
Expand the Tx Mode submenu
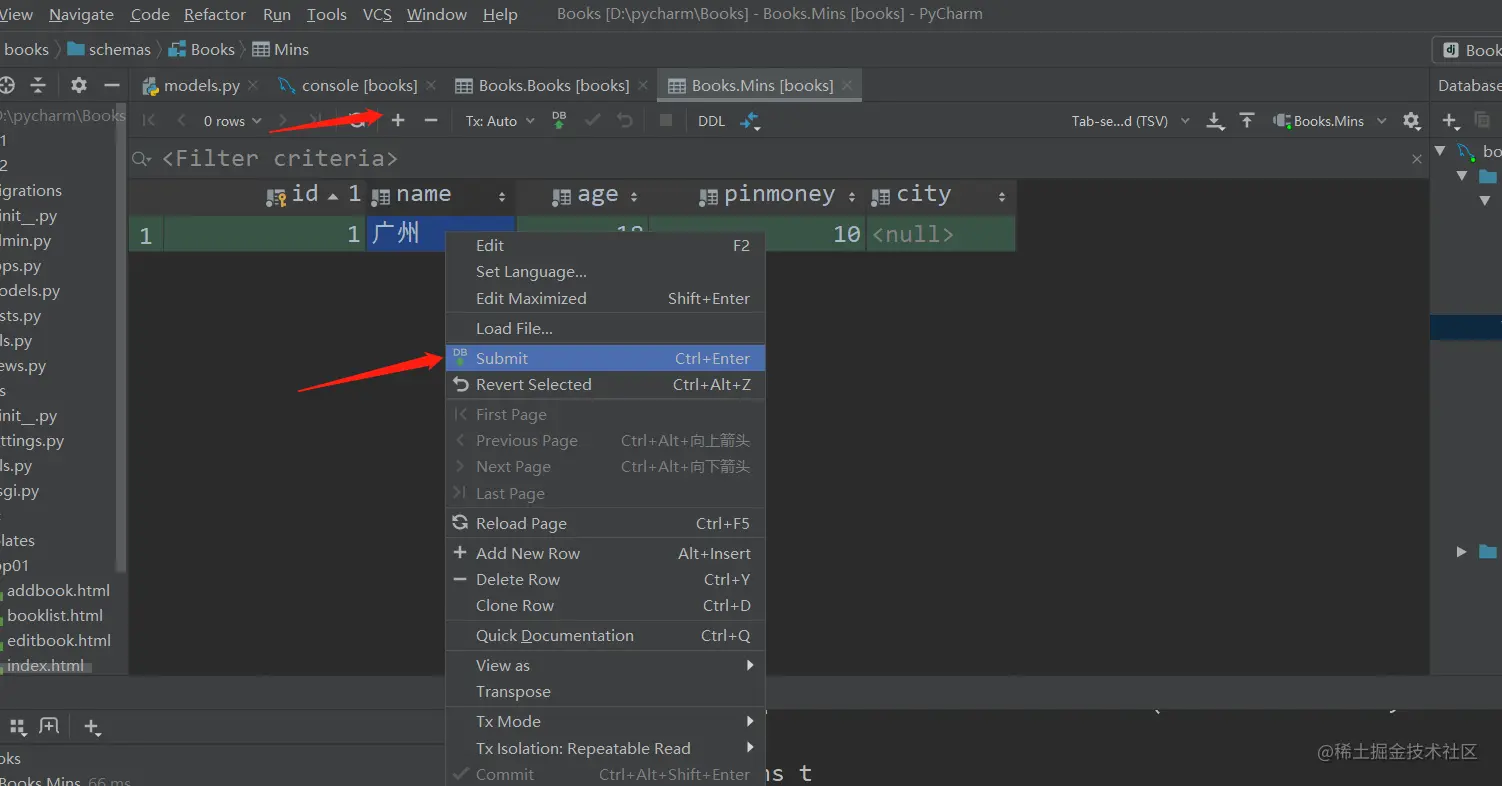(x=605, y=722)
